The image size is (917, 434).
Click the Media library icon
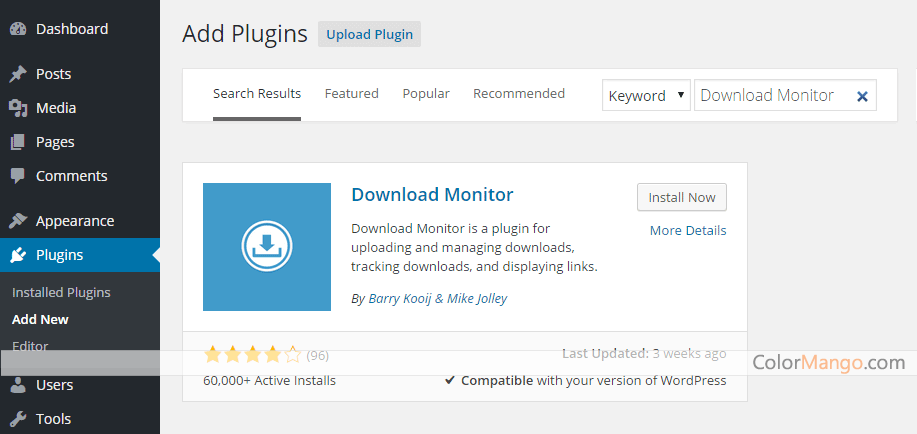coord(18,108)
